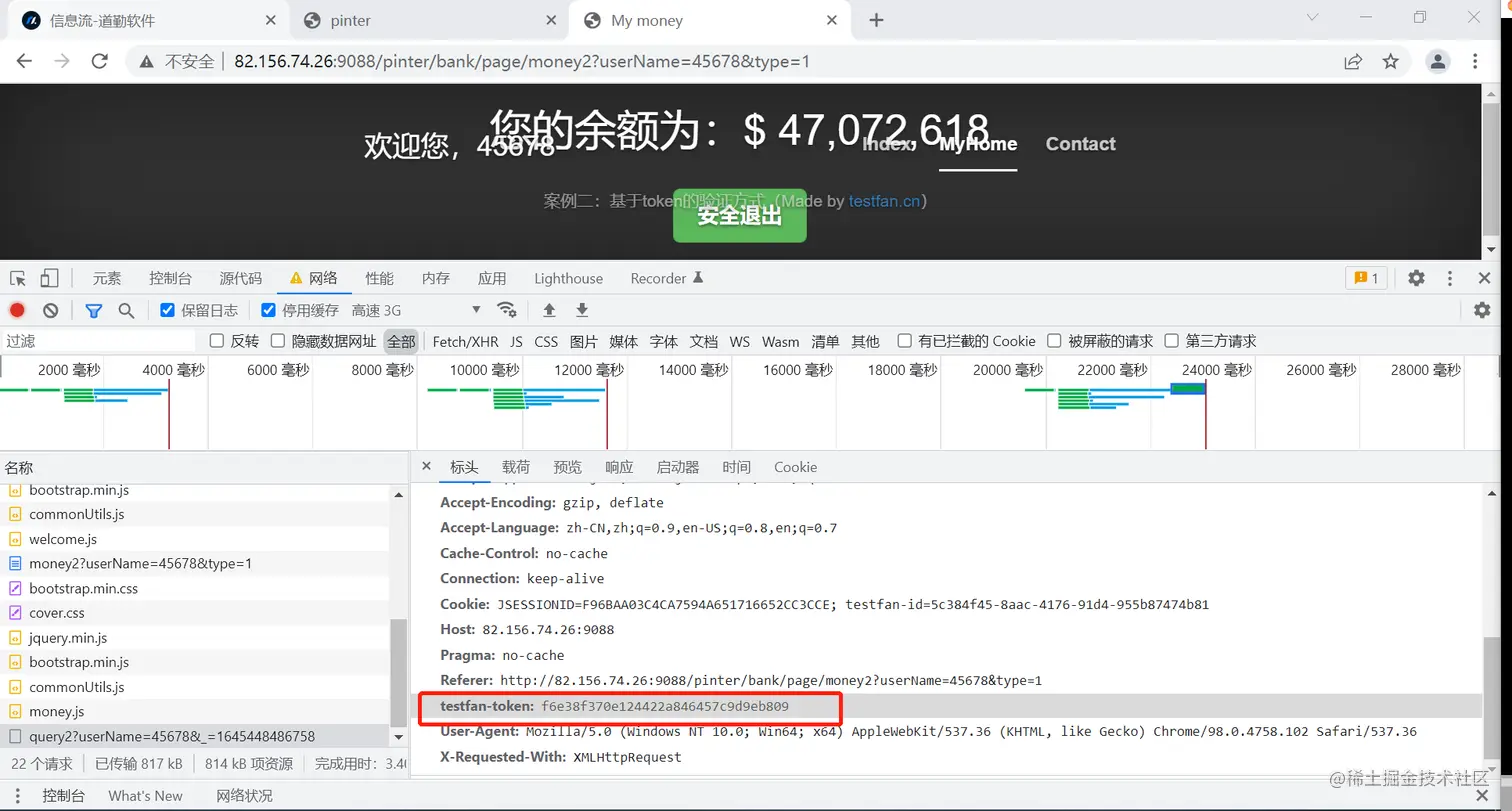The width and height of the screenshot is (1512, 811).
Task: Select the welcome.js request row
Action: (195, 539)
